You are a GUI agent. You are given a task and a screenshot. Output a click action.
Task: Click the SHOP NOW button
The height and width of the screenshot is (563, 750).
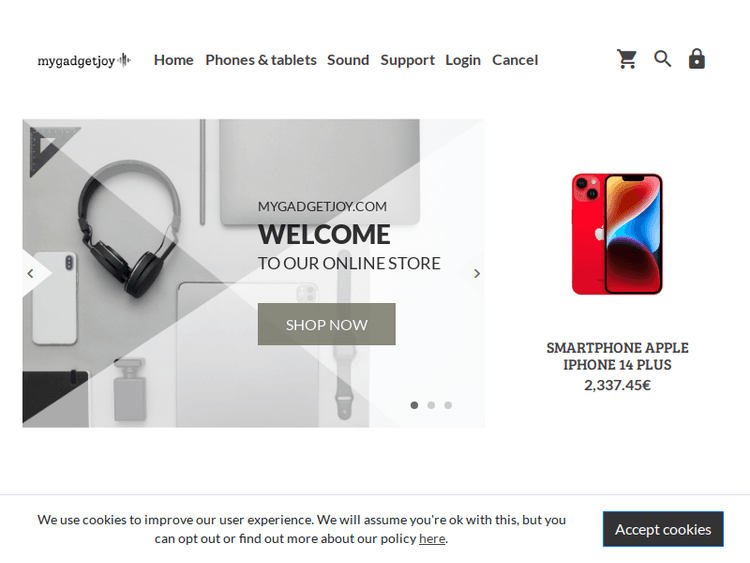[x=327, y=324]
